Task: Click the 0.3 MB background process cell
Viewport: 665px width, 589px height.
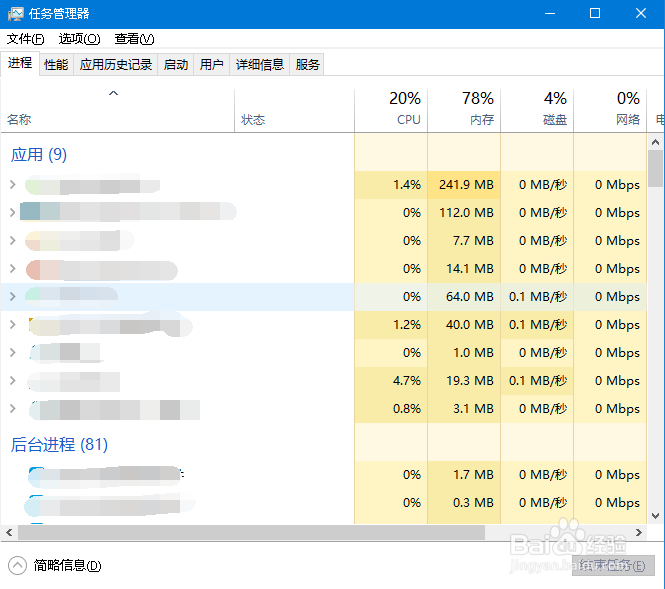Action: tap(464, 503)
